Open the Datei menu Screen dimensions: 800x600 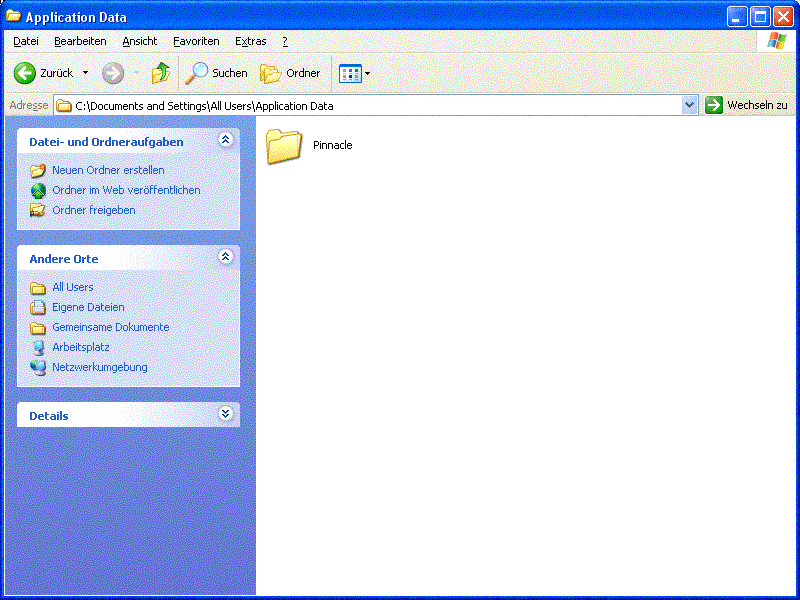[x=25, y=41]
